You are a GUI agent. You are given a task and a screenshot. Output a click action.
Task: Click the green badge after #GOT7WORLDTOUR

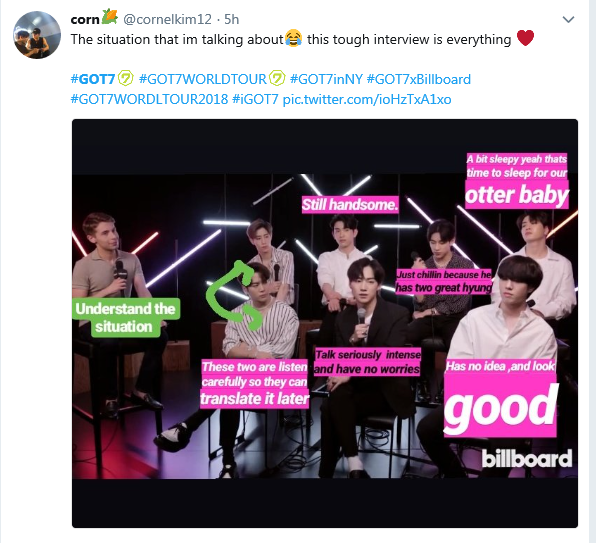pos(277,79)
